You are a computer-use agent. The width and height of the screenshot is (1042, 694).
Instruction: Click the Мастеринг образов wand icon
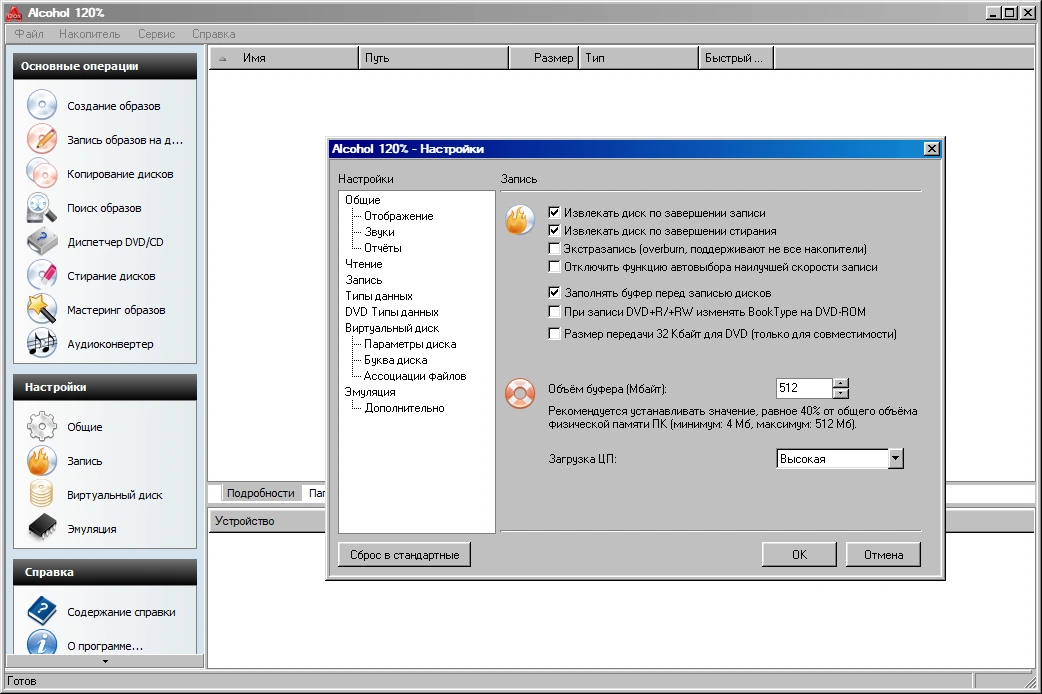click(x=41, y=309)
